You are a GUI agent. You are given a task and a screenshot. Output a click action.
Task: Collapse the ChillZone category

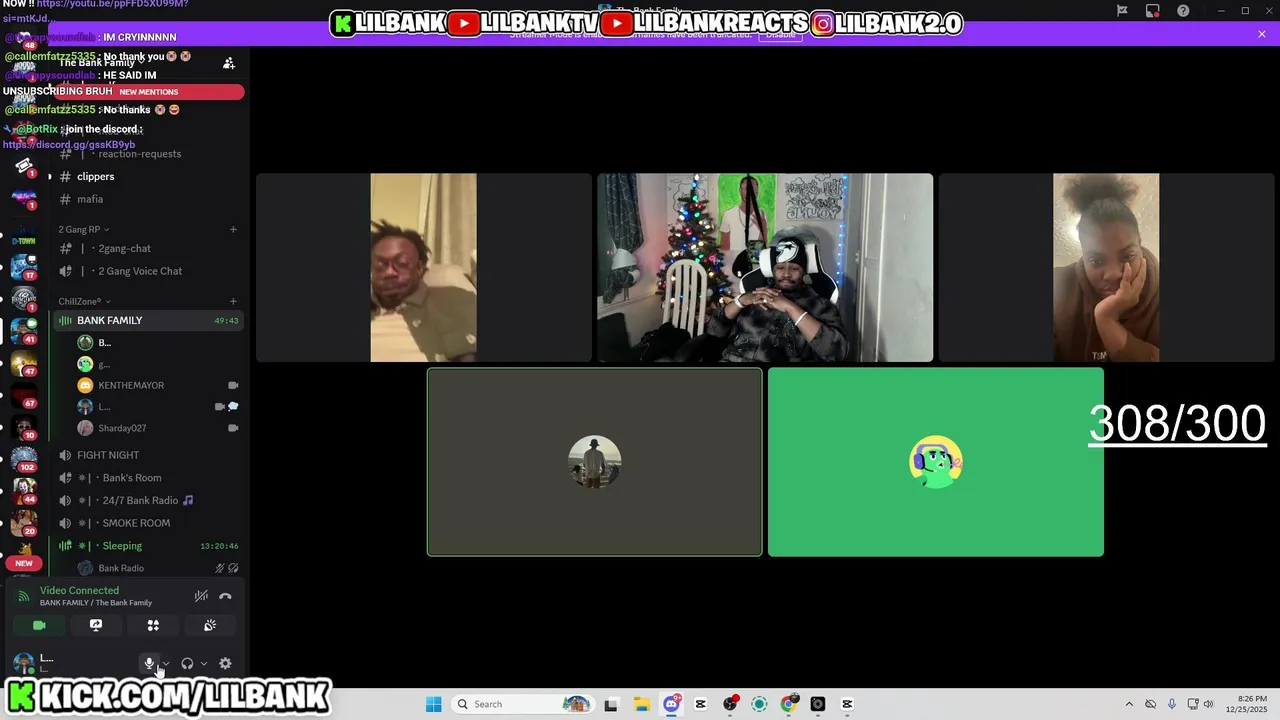click(x=84, y=301)
